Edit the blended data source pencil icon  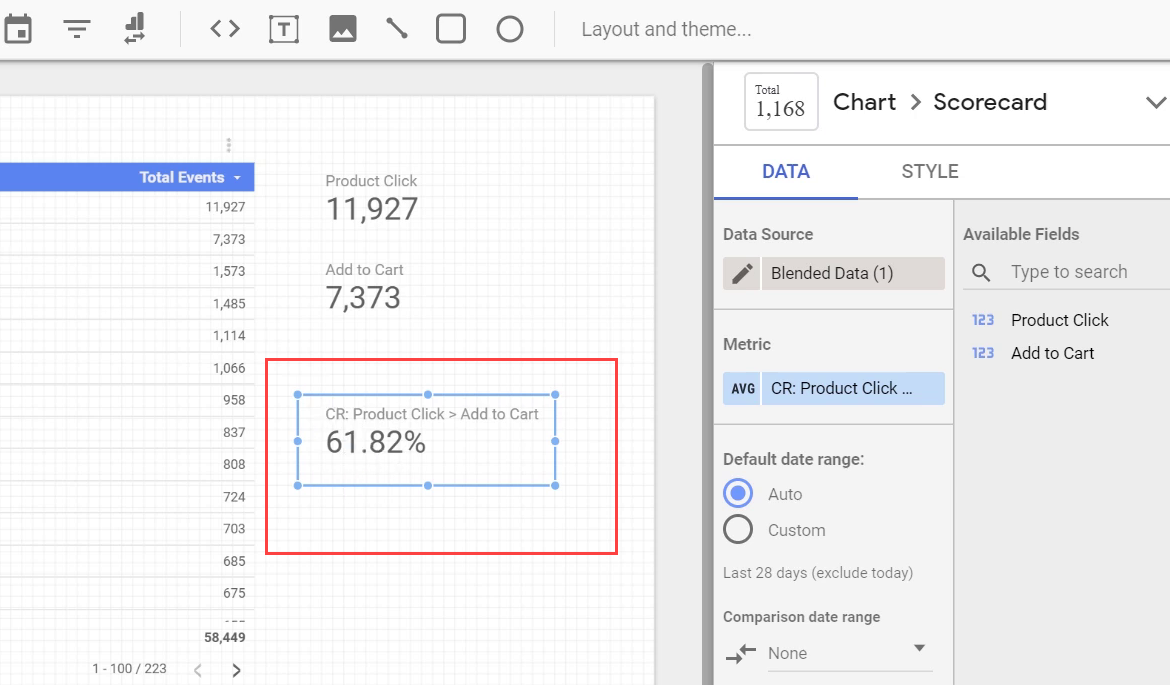pos(742,273)
